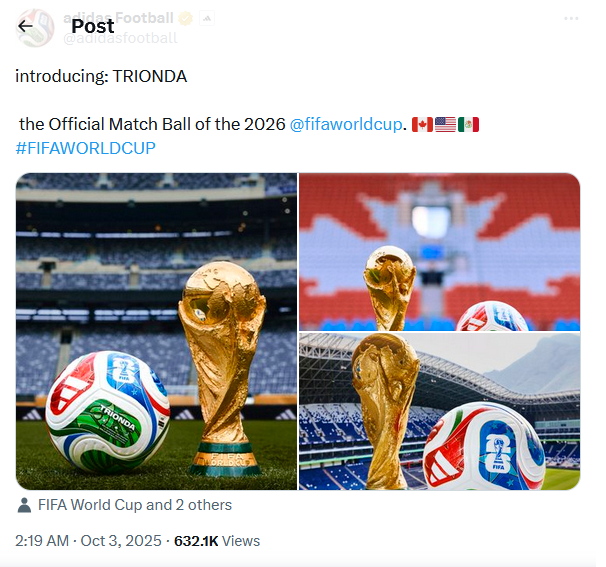Click the affiliate badge beside the verified badge

(205, 18)
